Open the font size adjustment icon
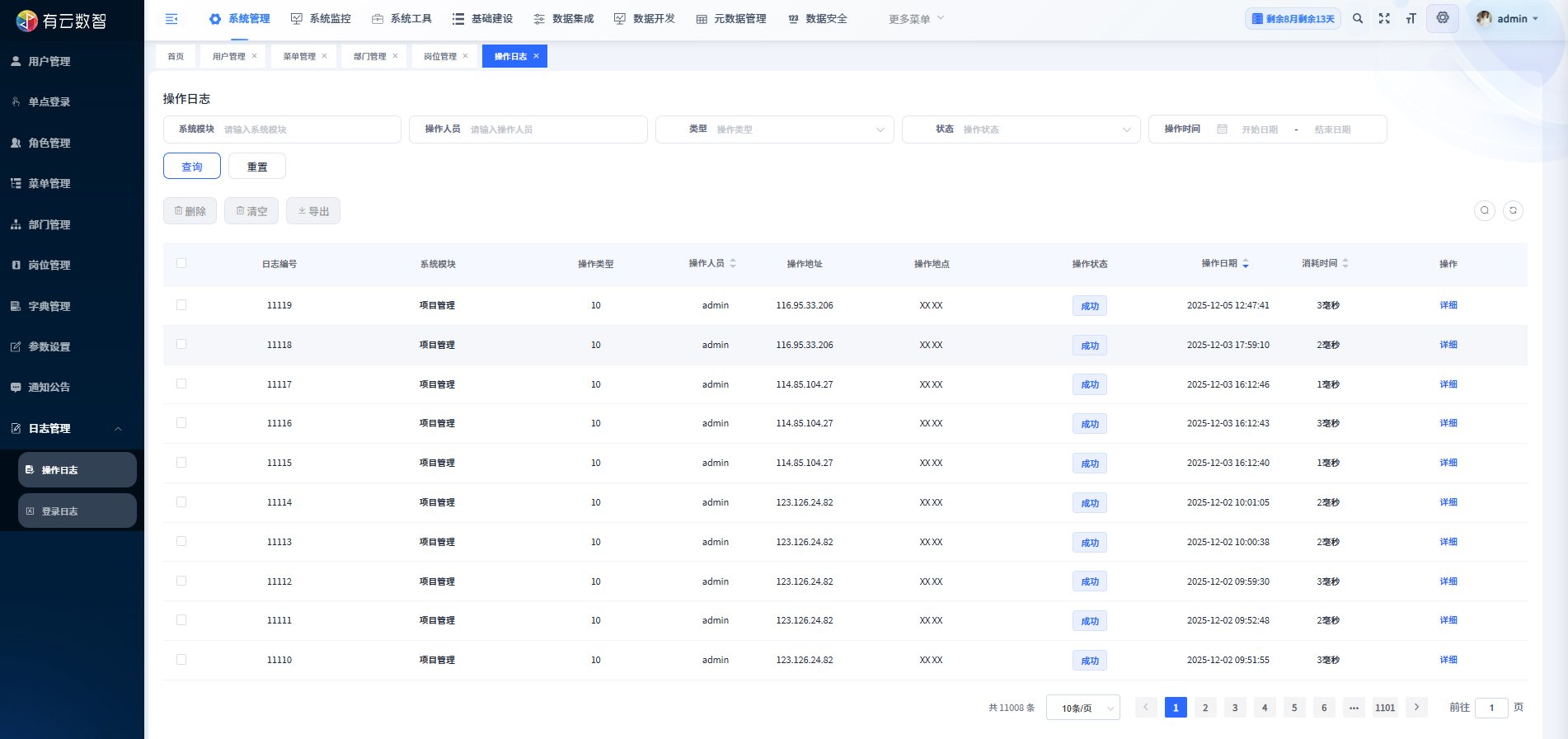Screen dimensions: 1568x739 tap(1411, 18)
